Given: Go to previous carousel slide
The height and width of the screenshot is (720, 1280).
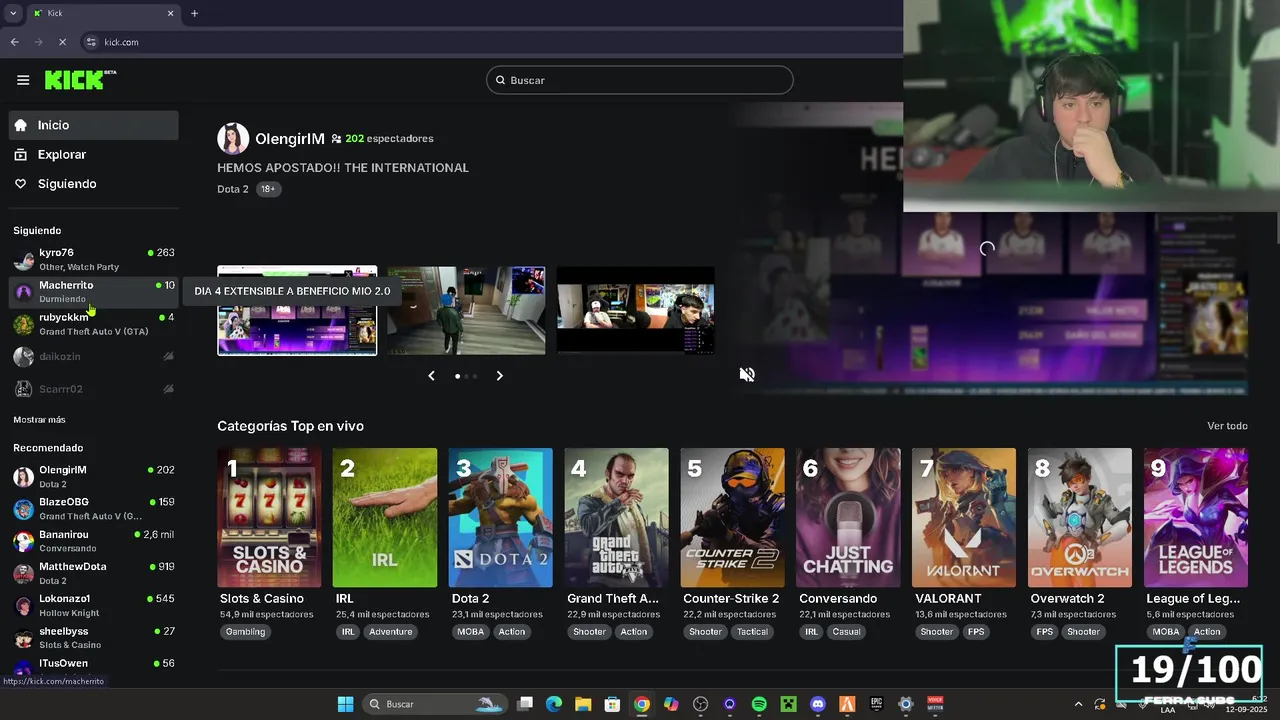Looking at the screenshot, I should pyautogui.click(x=431, y=376).
